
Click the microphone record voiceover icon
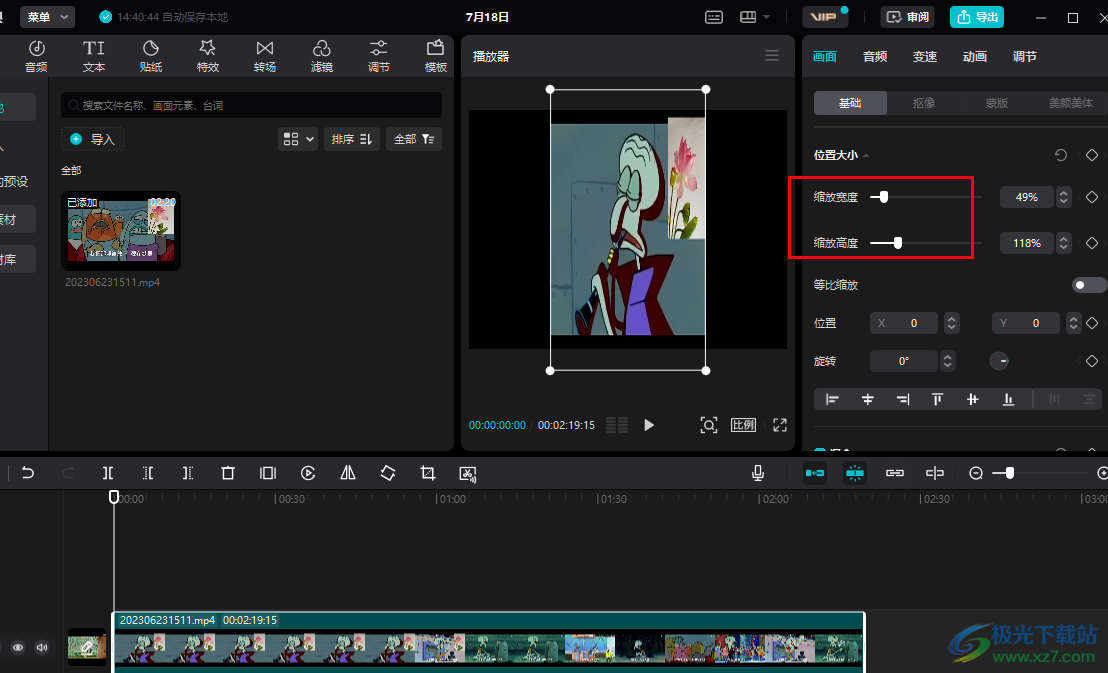(x=758, y=473)
